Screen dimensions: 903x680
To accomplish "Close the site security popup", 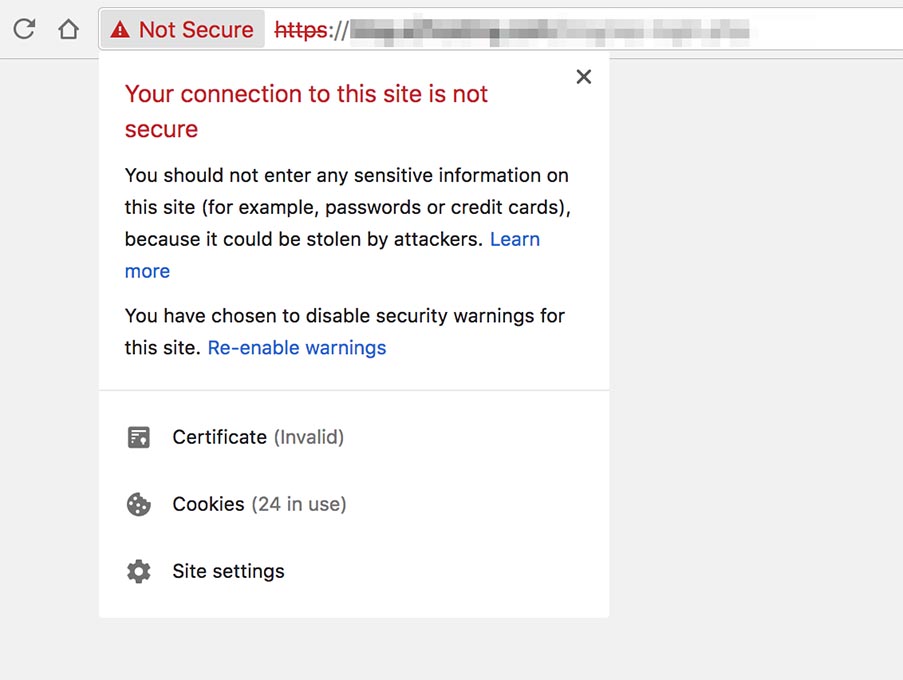I will tap(584, 77).
